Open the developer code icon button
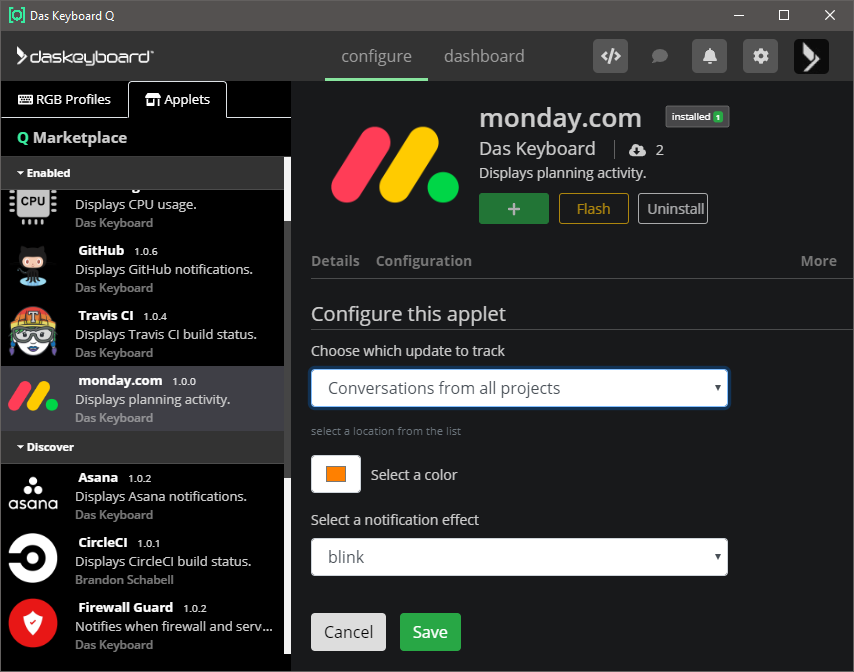Viewport: 854px width, 672px height. pos(611,56)
